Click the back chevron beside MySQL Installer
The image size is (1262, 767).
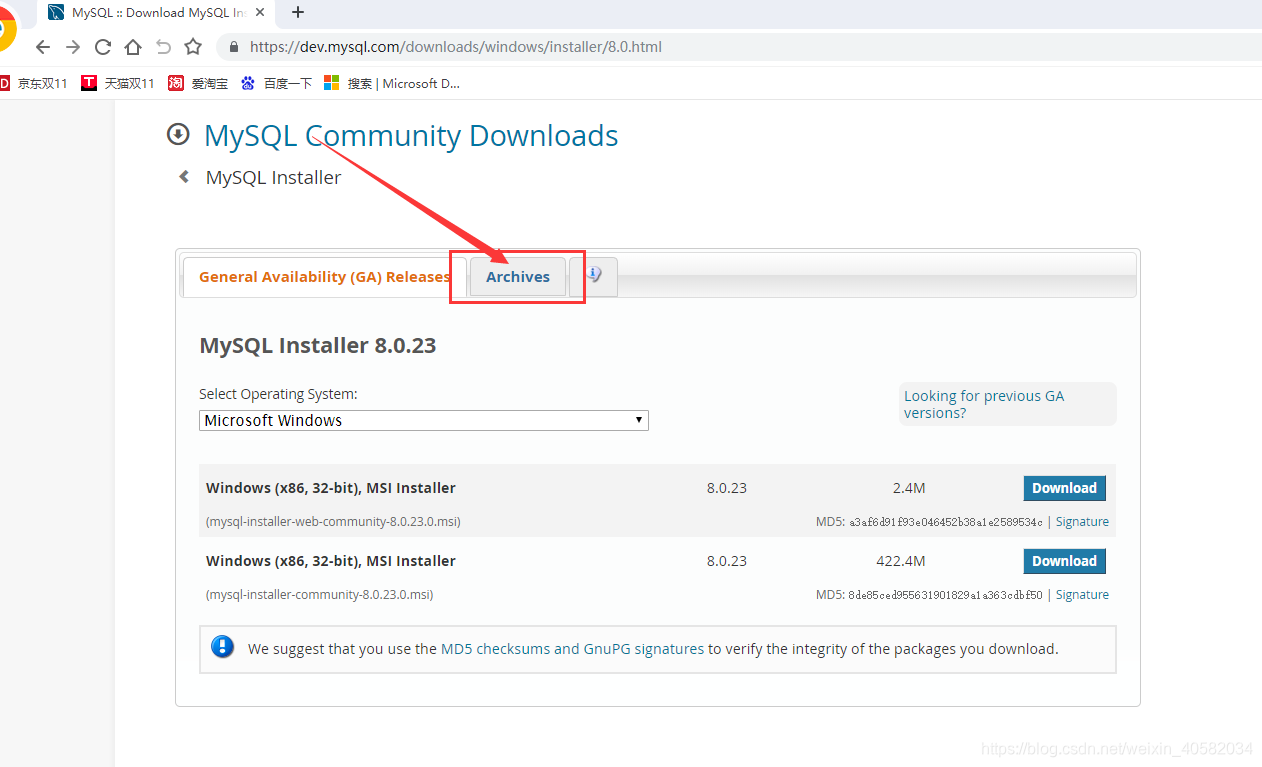[184, 177]
